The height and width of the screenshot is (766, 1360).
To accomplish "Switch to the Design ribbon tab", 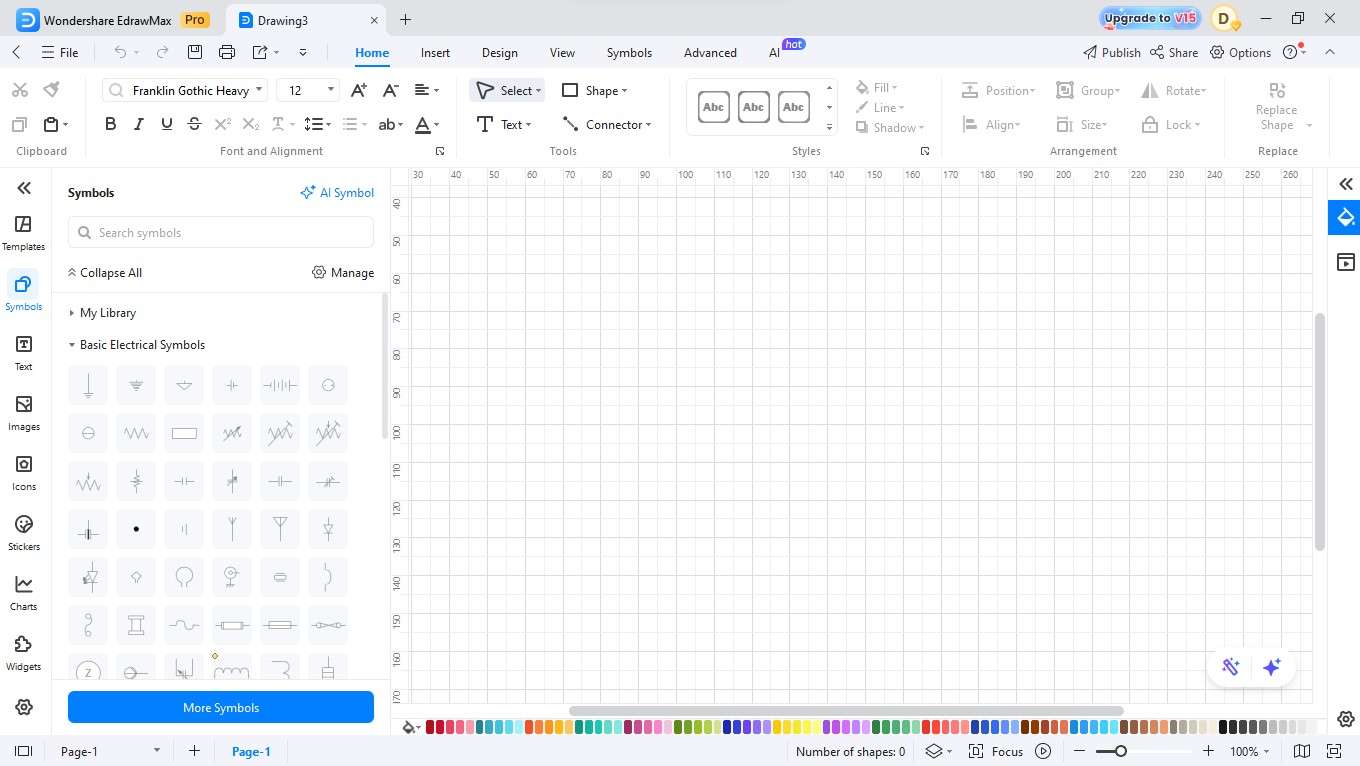I will pos(499,53).
